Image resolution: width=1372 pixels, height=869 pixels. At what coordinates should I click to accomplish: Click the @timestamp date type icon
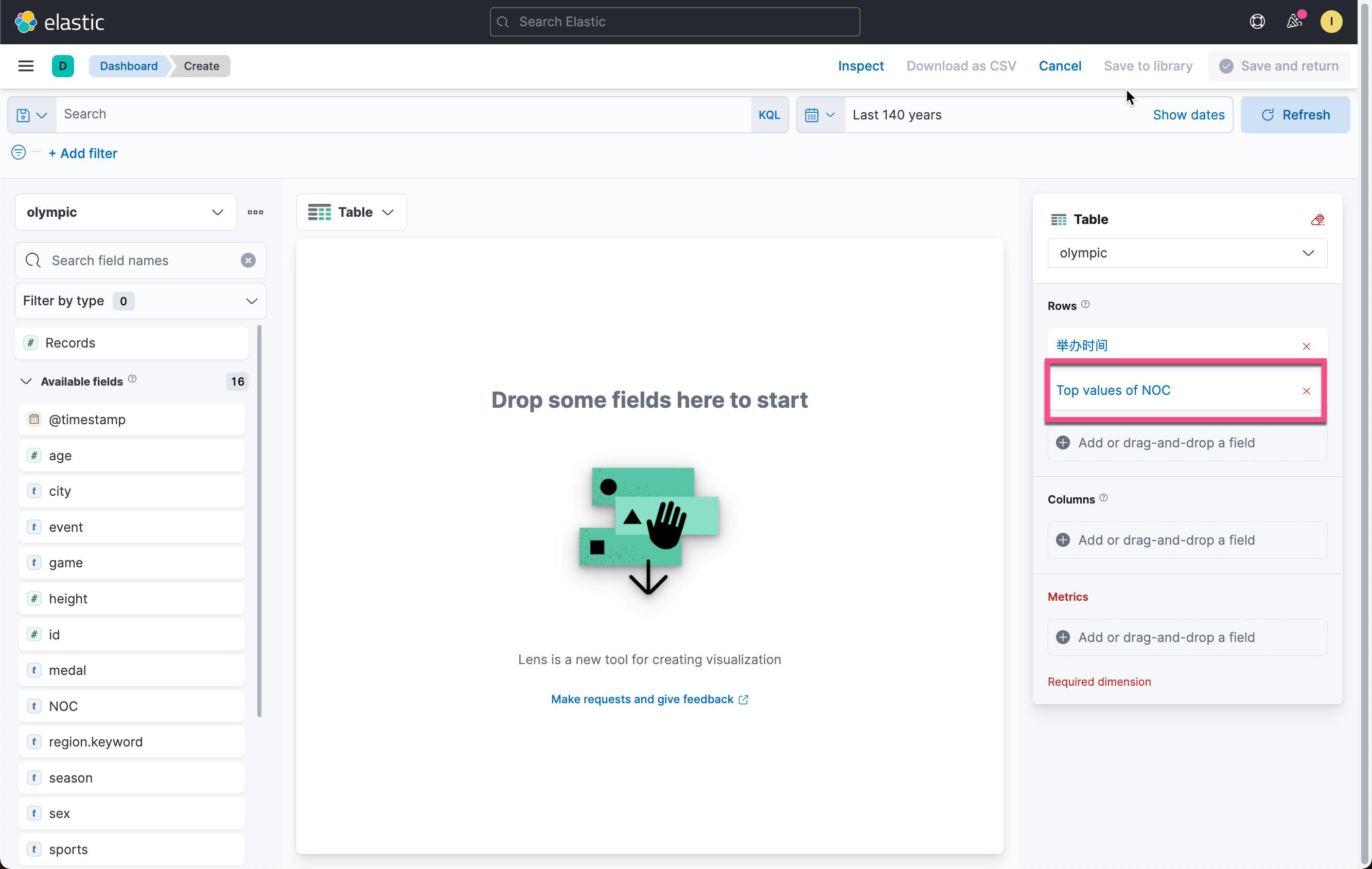(34, 420)
